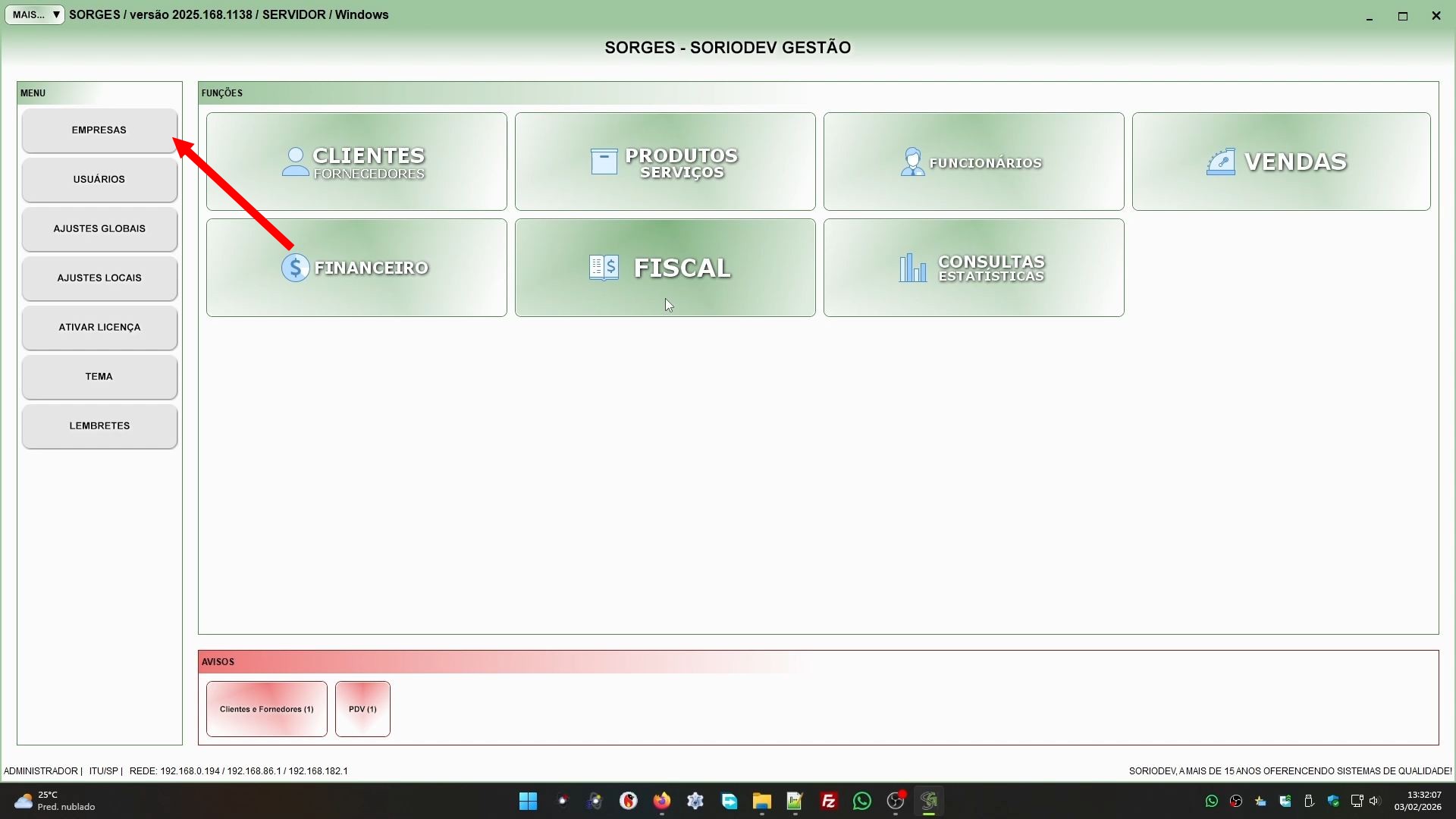Open the PDV (1) notice

362,709
